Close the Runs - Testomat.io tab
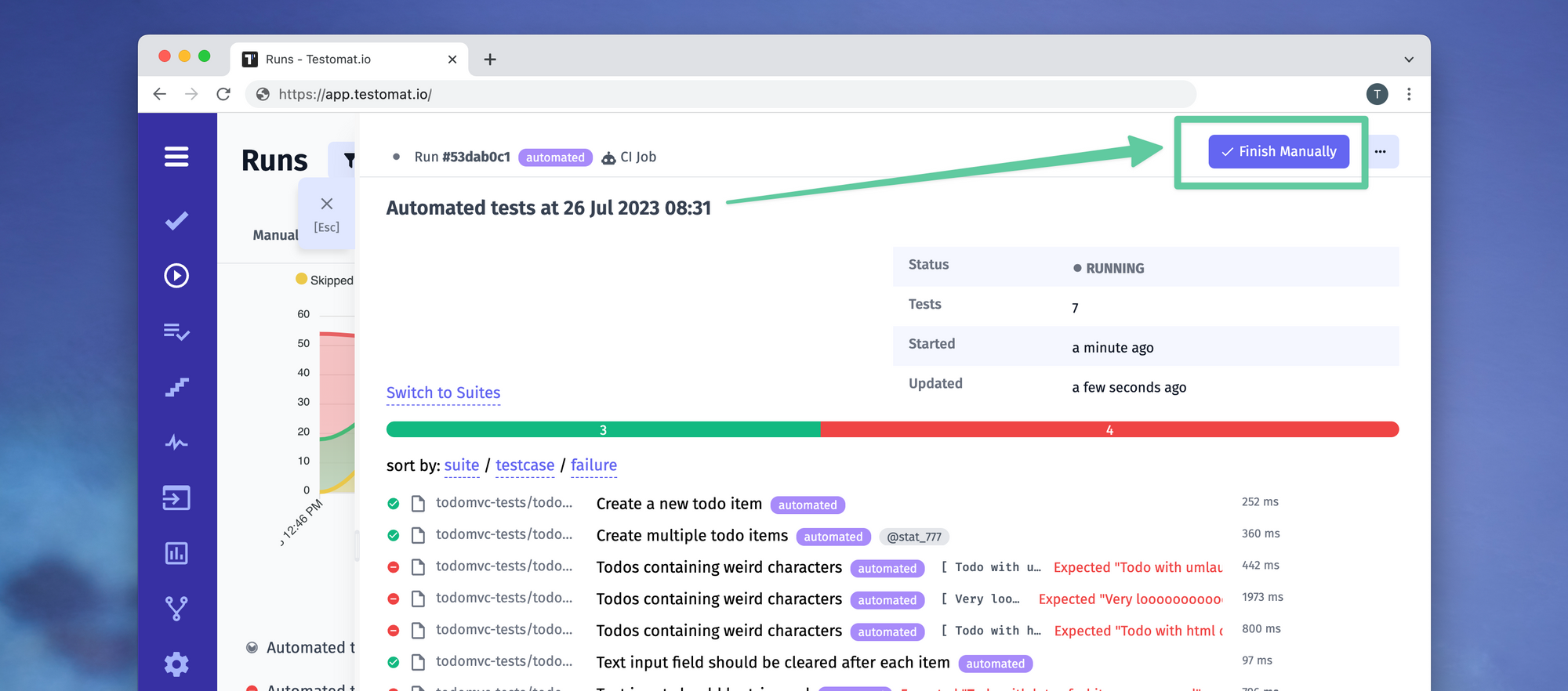1568x691 pixels. pyautogui.click(x=452, y=60)
